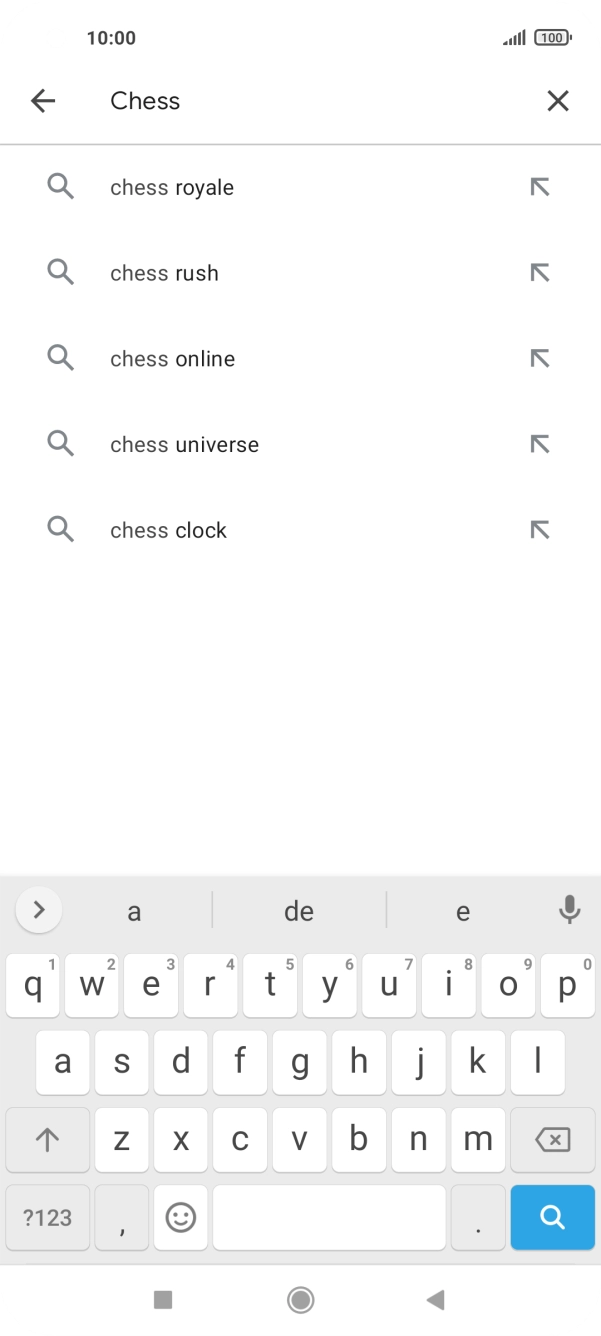Tap the voice input microphone icon

point(569,910)
